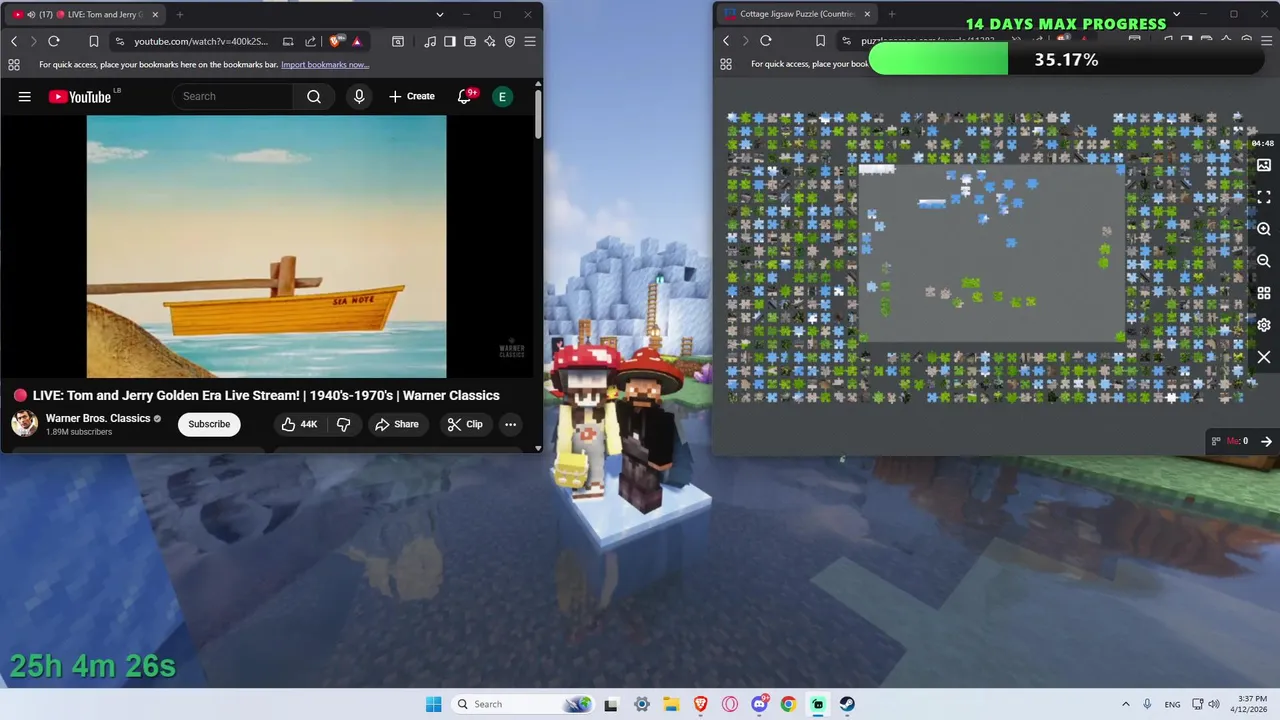Open the more actions three-dot menu

pos(510,424)
